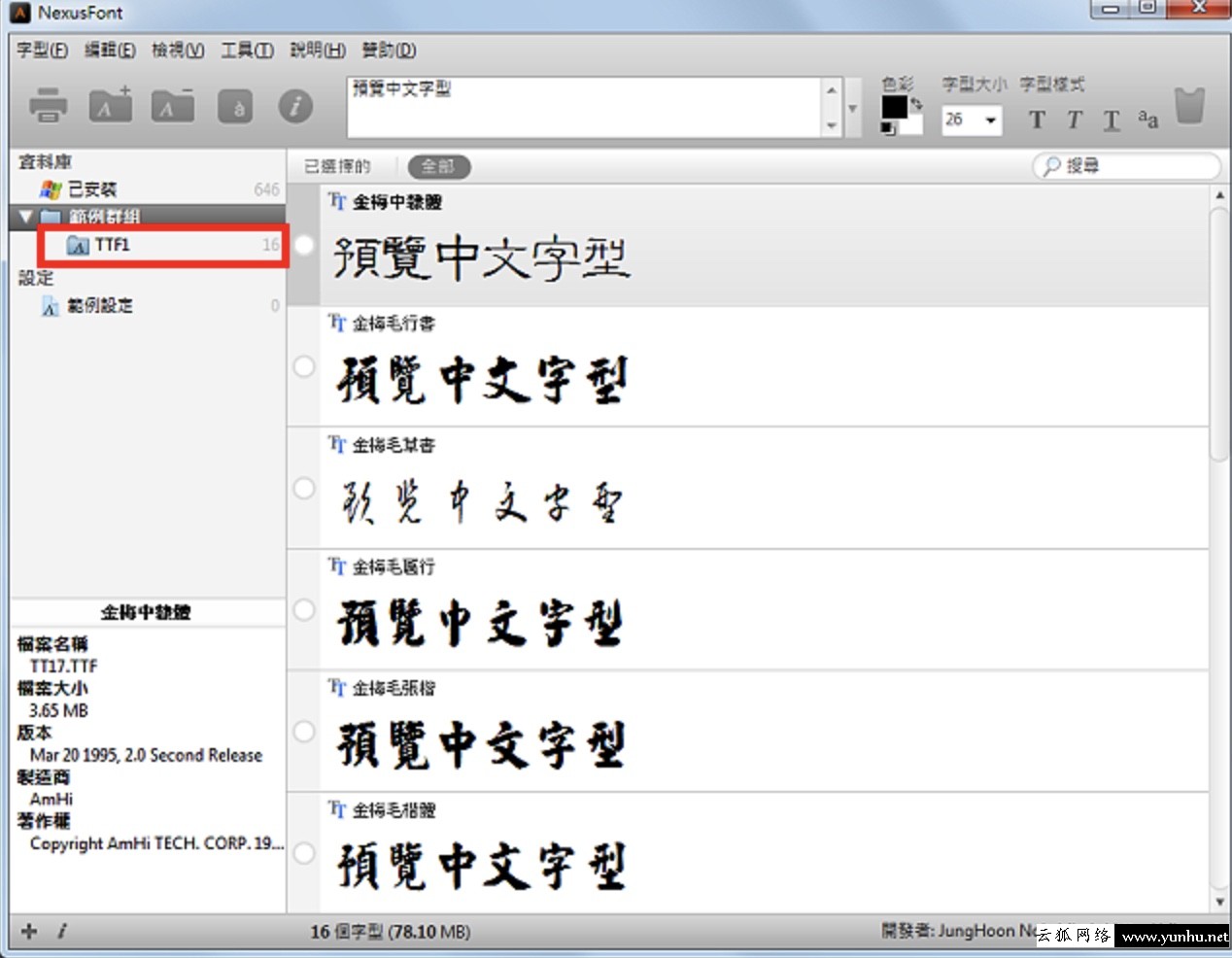The width and height of the screenshot is (1232, 958).
Task: Open the 工具(T) menu
Action: (x=247, y=50)
